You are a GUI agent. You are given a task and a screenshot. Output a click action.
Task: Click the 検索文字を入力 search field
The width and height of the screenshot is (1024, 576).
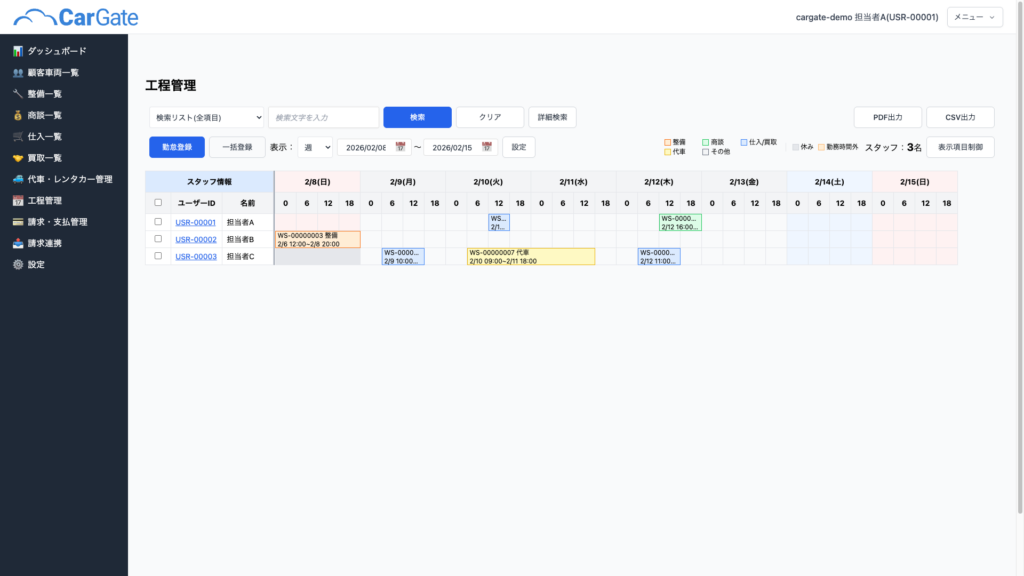pyautogui.click(x=323, y=118)
